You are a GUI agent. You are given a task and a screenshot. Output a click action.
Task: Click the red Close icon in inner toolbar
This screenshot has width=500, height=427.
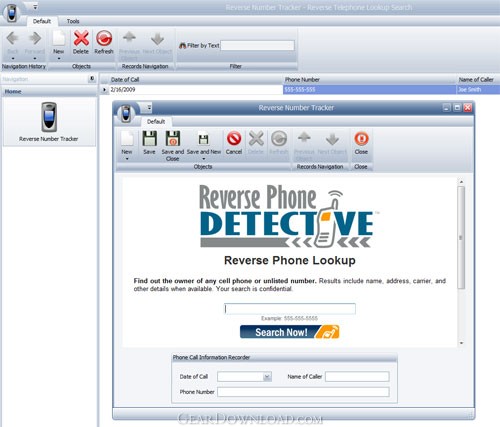pos(361,138)
